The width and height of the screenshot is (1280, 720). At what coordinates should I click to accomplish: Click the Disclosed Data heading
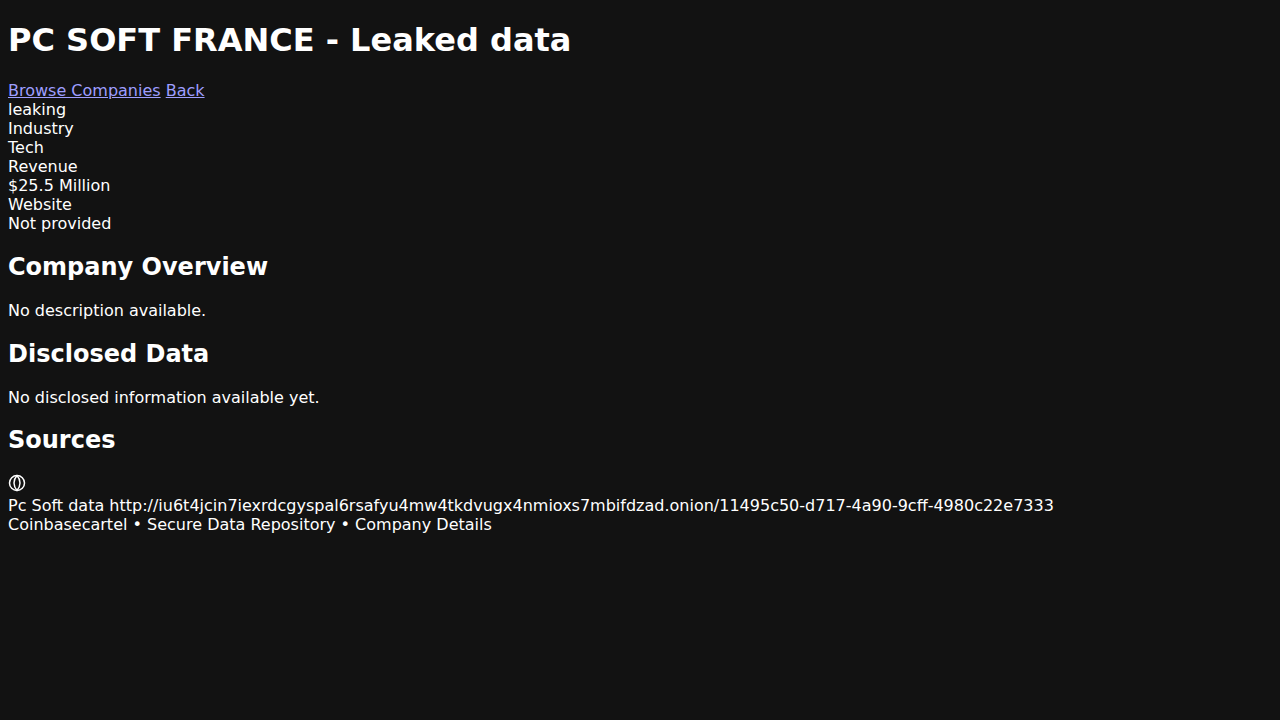108,353
